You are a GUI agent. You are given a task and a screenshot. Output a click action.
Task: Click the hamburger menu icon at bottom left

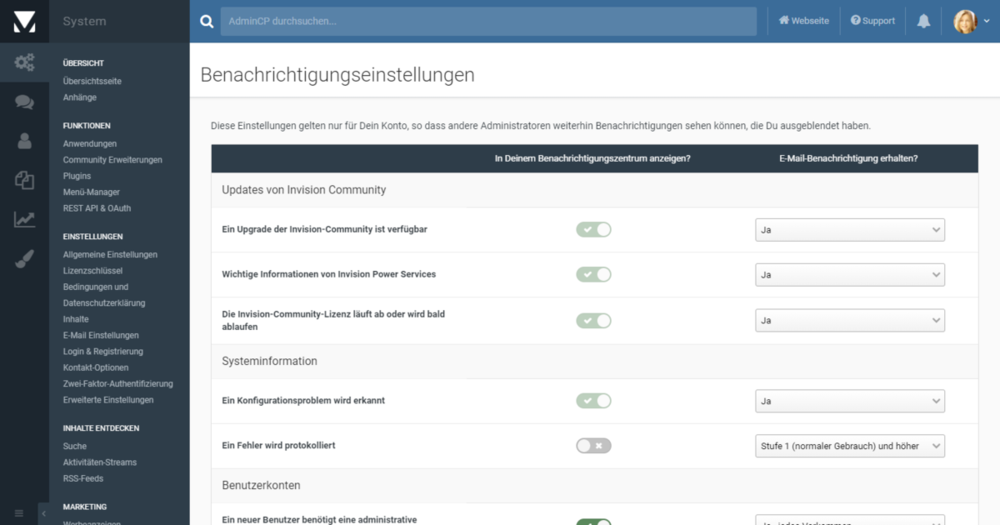[x=18, y=513]
